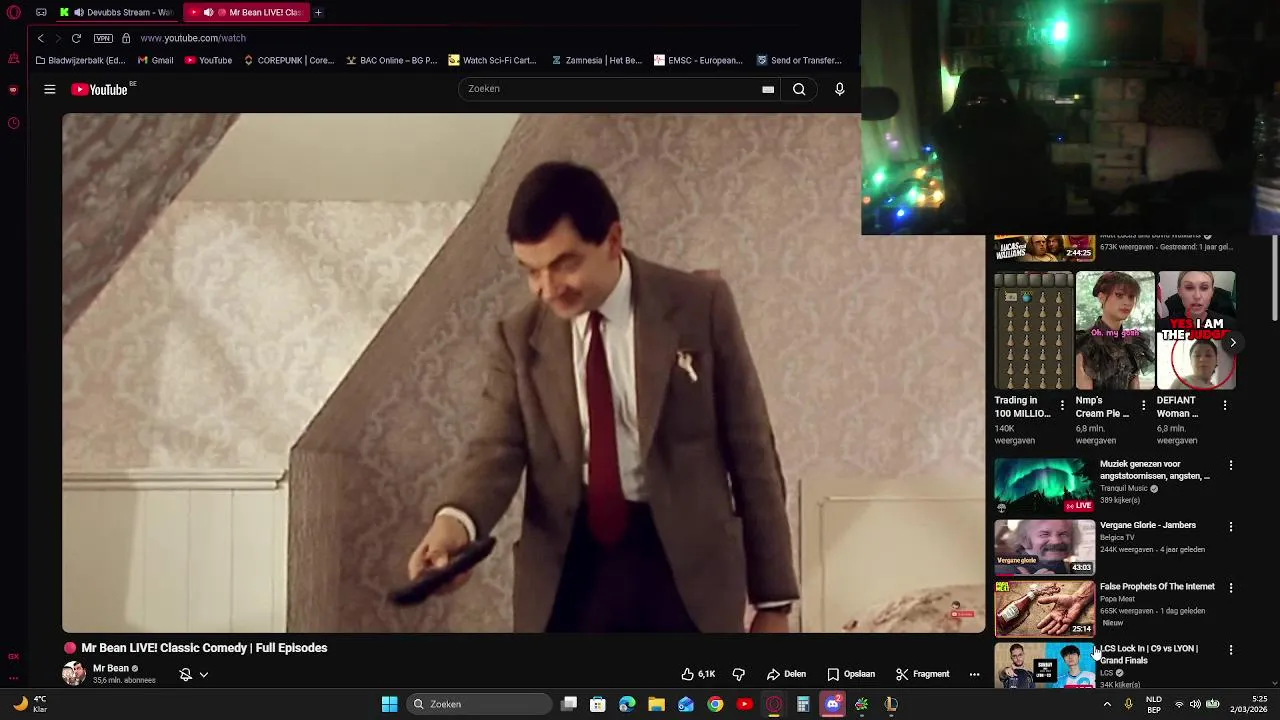Open the Nmp's Cream Pie short

tap(1115, 330)
